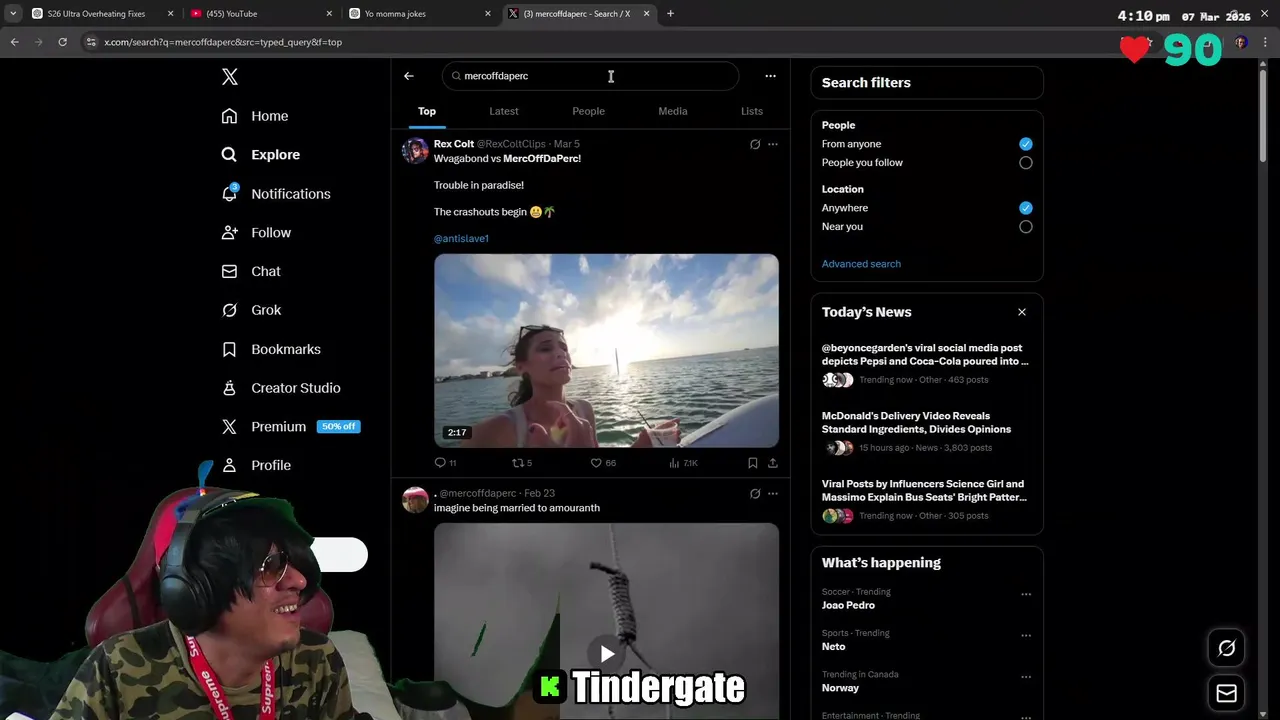Switch to (455) YouTube browser tab
The width and height of the screenshot is (1280, 720).
[x=260, y=14]
